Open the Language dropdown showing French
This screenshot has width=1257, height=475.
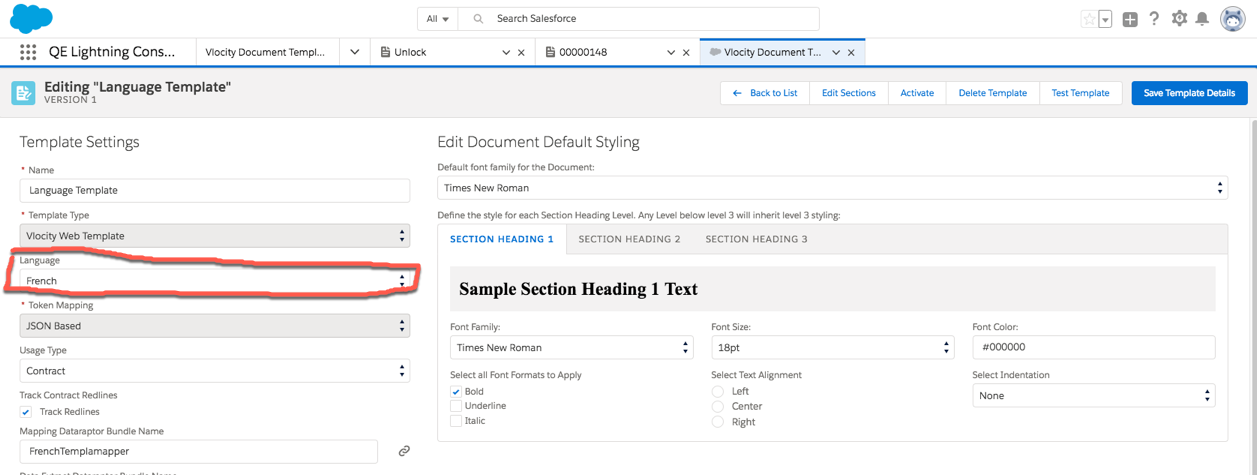[215, 281]
